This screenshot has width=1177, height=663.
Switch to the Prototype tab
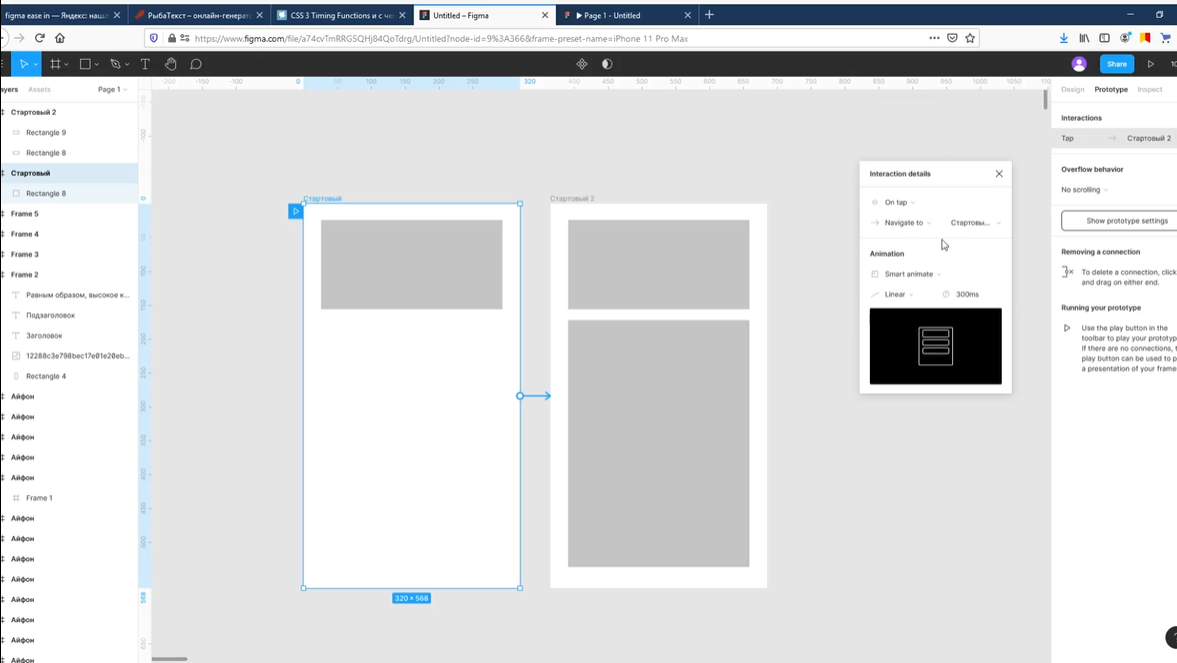coord(1110,89)
